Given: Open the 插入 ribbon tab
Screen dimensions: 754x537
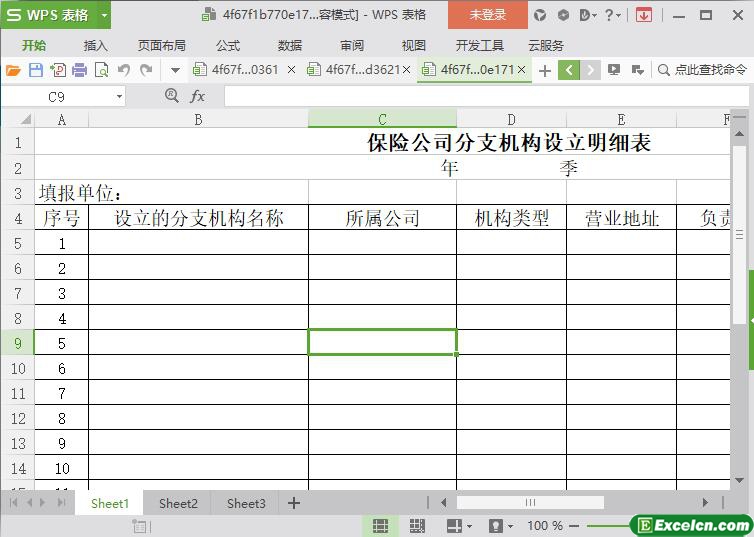Looking at the screenshot, I should pos(95,46).
